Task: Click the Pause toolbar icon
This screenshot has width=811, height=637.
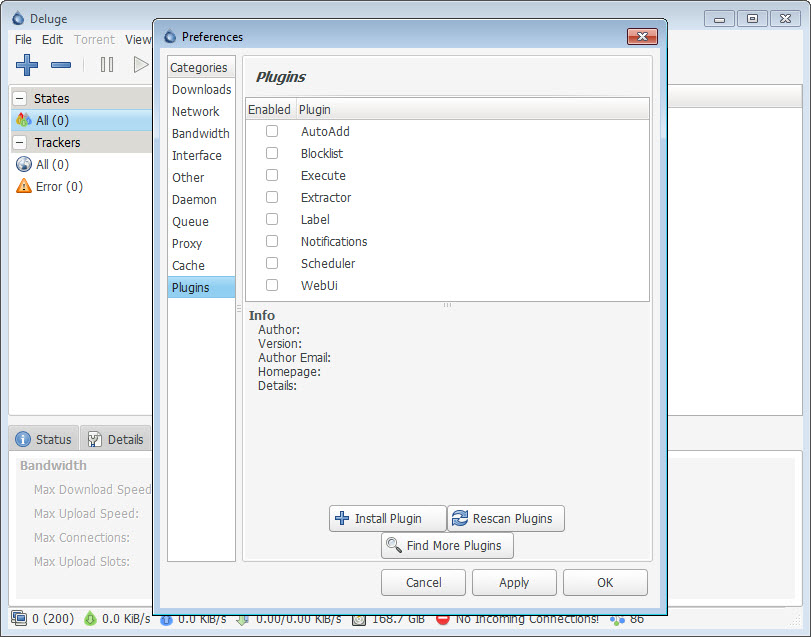Action: (x=107, y=65)
